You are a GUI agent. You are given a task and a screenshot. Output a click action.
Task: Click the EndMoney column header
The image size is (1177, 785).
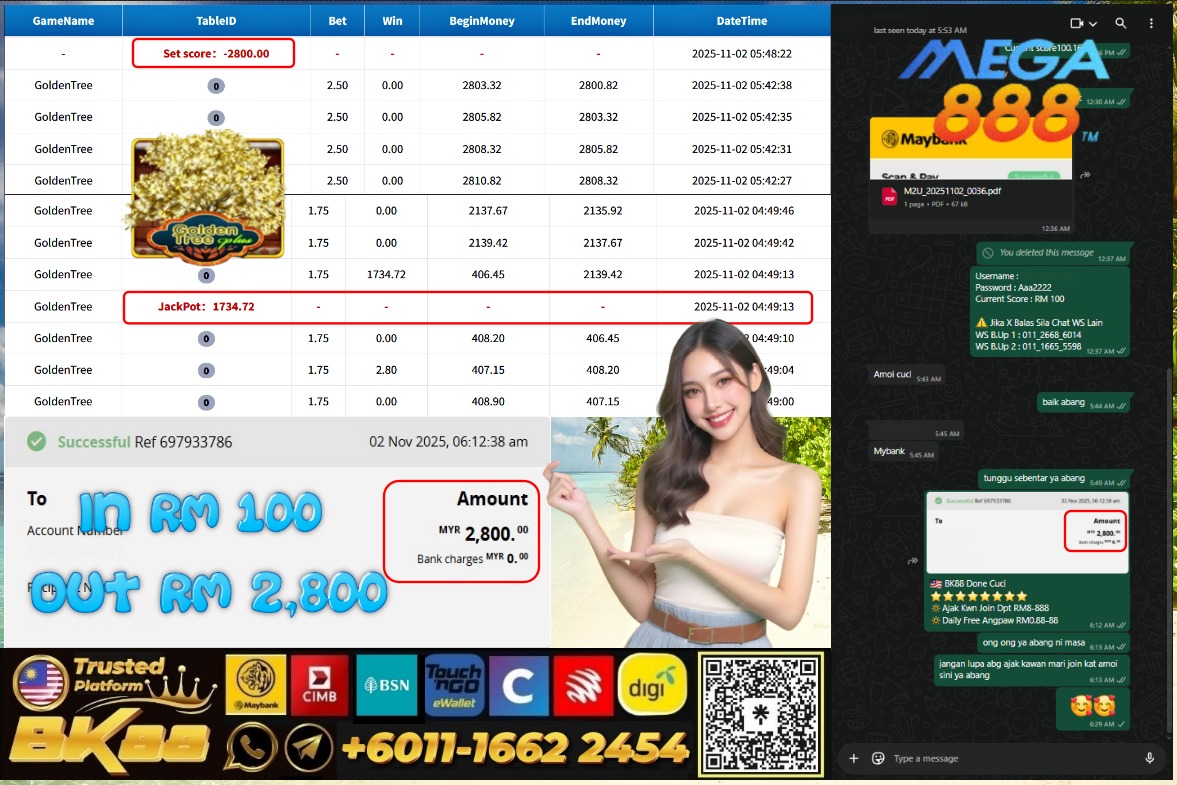click(598, 20)
